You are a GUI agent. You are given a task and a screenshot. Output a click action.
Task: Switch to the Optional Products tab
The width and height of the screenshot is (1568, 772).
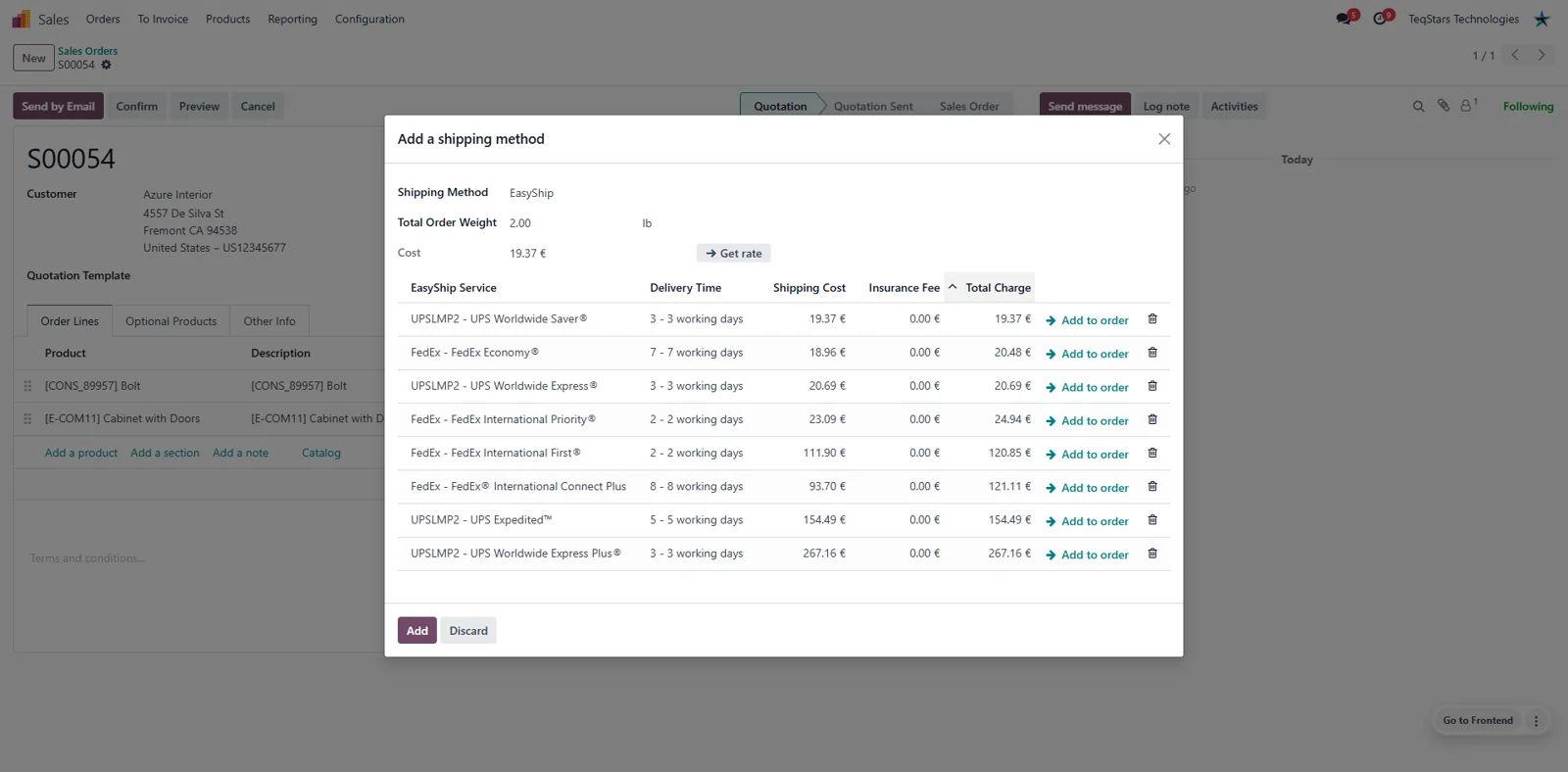[171, 321]
